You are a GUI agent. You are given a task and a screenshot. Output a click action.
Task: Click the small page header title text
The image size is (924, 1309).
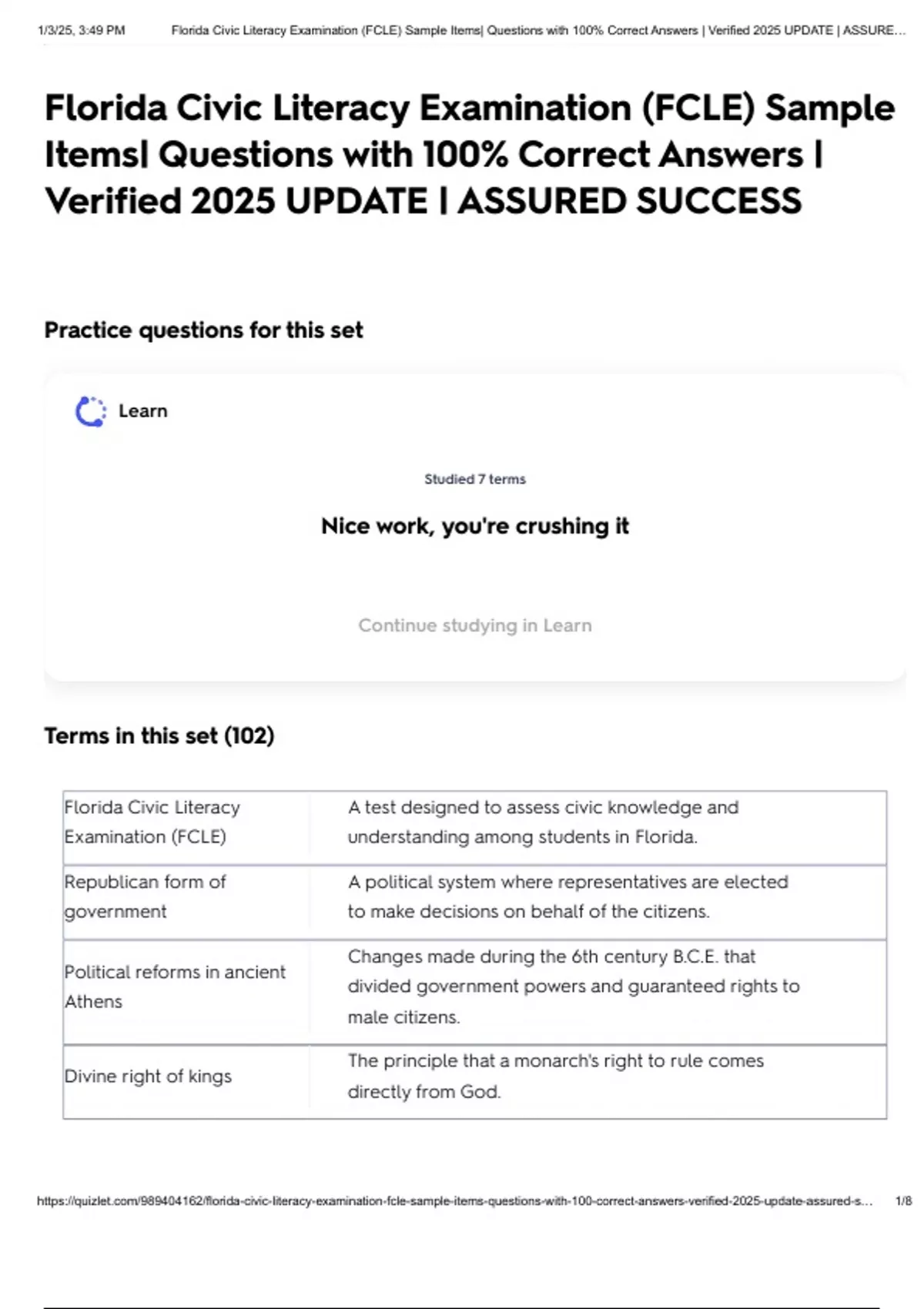(537, 31)
